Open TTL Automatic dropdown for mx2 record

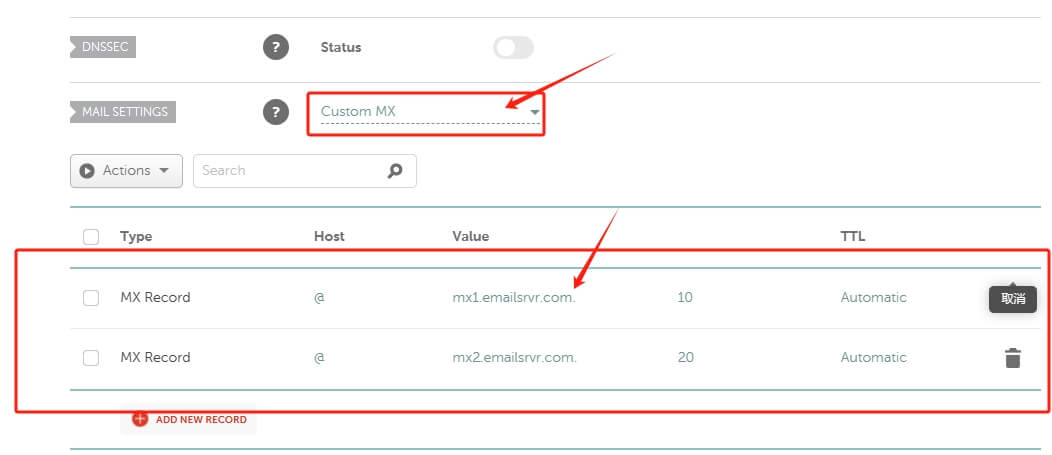[873, 358]
